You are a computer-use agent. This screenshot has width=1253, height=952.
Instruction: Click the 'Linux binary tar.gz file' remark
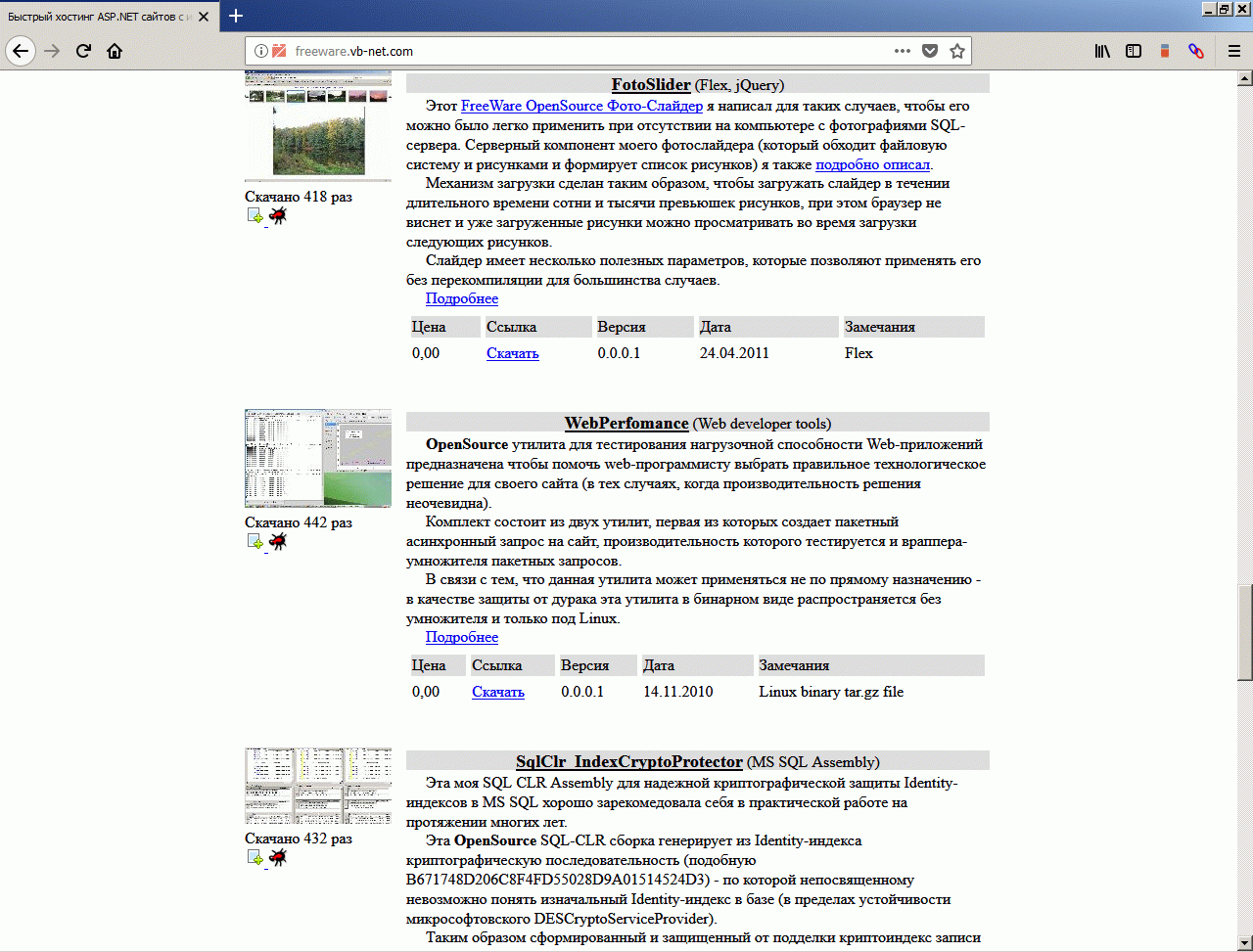831,692
